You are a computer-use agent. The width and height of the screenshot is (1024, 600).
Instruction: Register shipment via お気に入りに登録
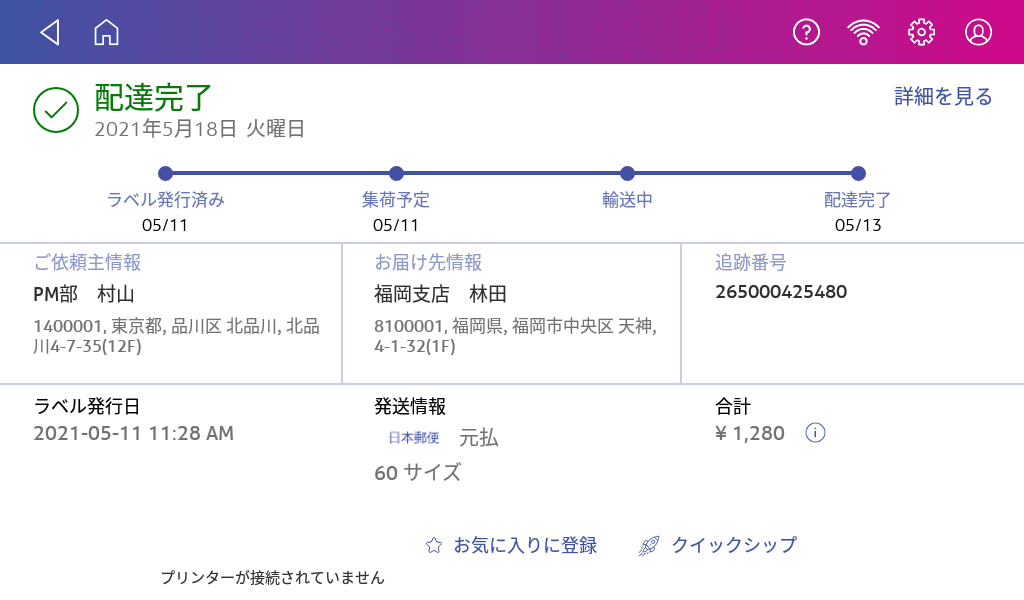525,546
